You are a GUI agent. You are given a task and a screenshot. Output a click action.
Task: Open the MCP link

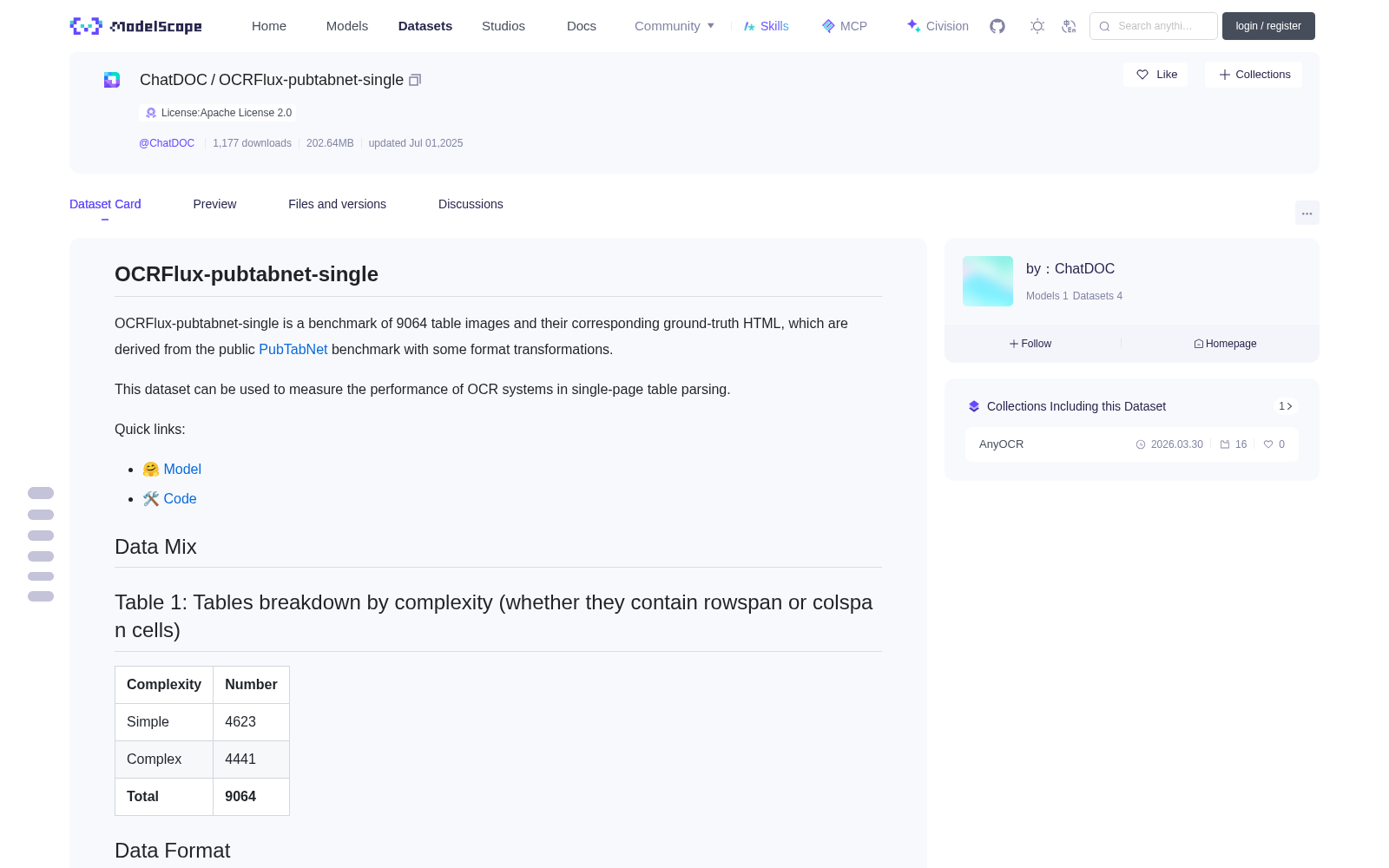tap(845, 26)
